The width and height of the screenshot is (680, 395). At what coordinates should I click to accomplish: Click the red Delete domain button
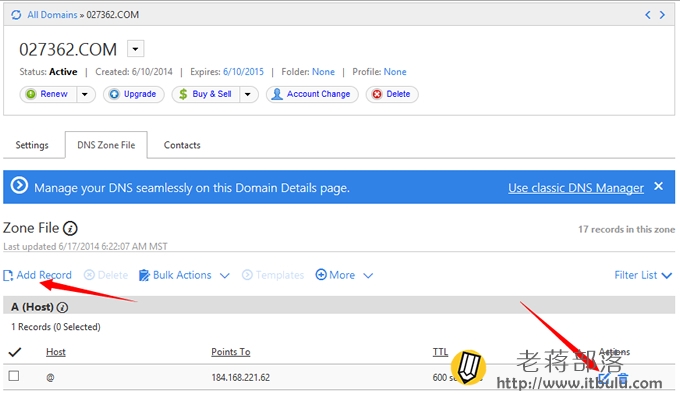tap(392, 94)
